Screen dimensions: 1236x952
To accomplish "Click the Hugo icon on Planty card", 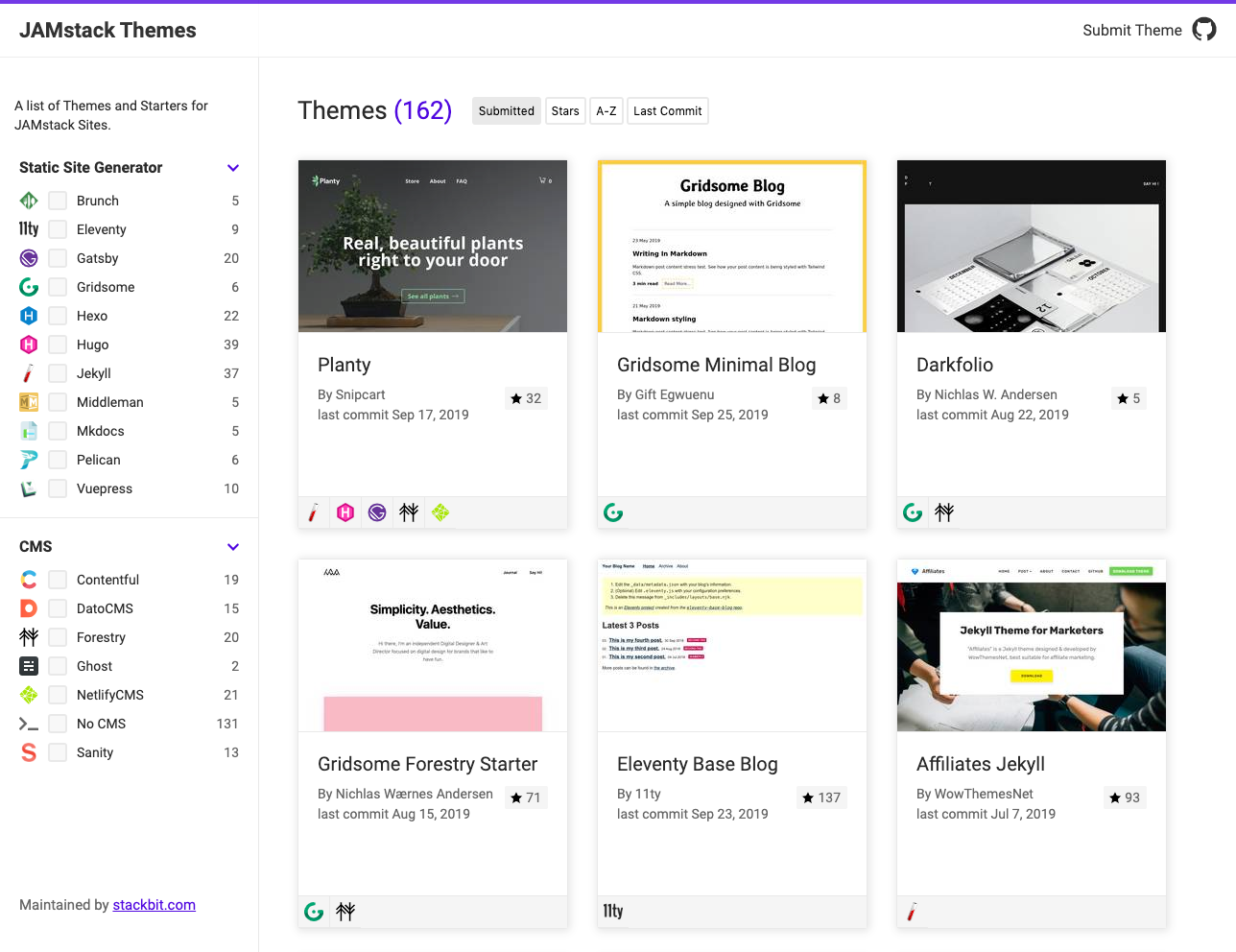I will click(345, 512).
